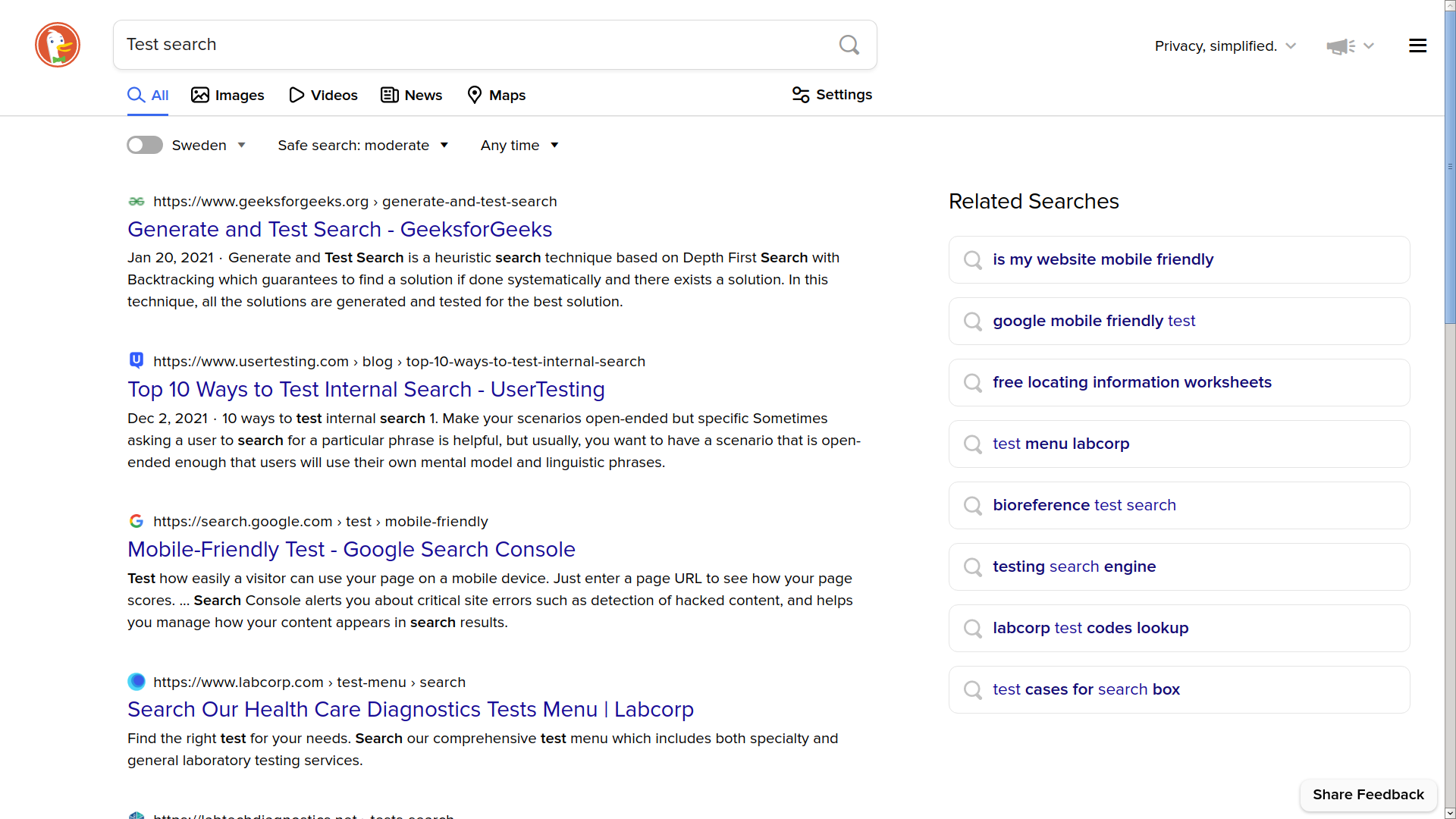This screenshot has height=819, width=1456.
Task: Click search icon beside 'bioreference test search'
Action: (x=973, y=506)
